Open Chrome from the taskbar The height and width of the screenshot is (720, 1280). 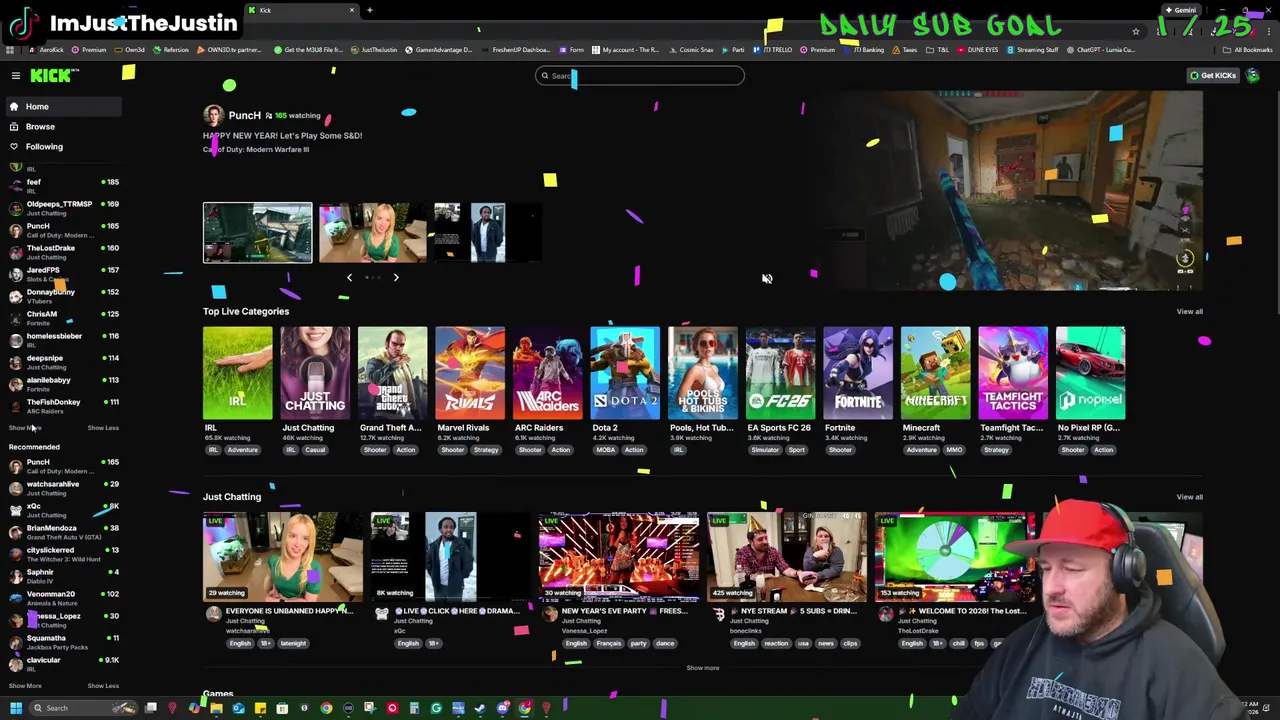(x=326, y=708)
